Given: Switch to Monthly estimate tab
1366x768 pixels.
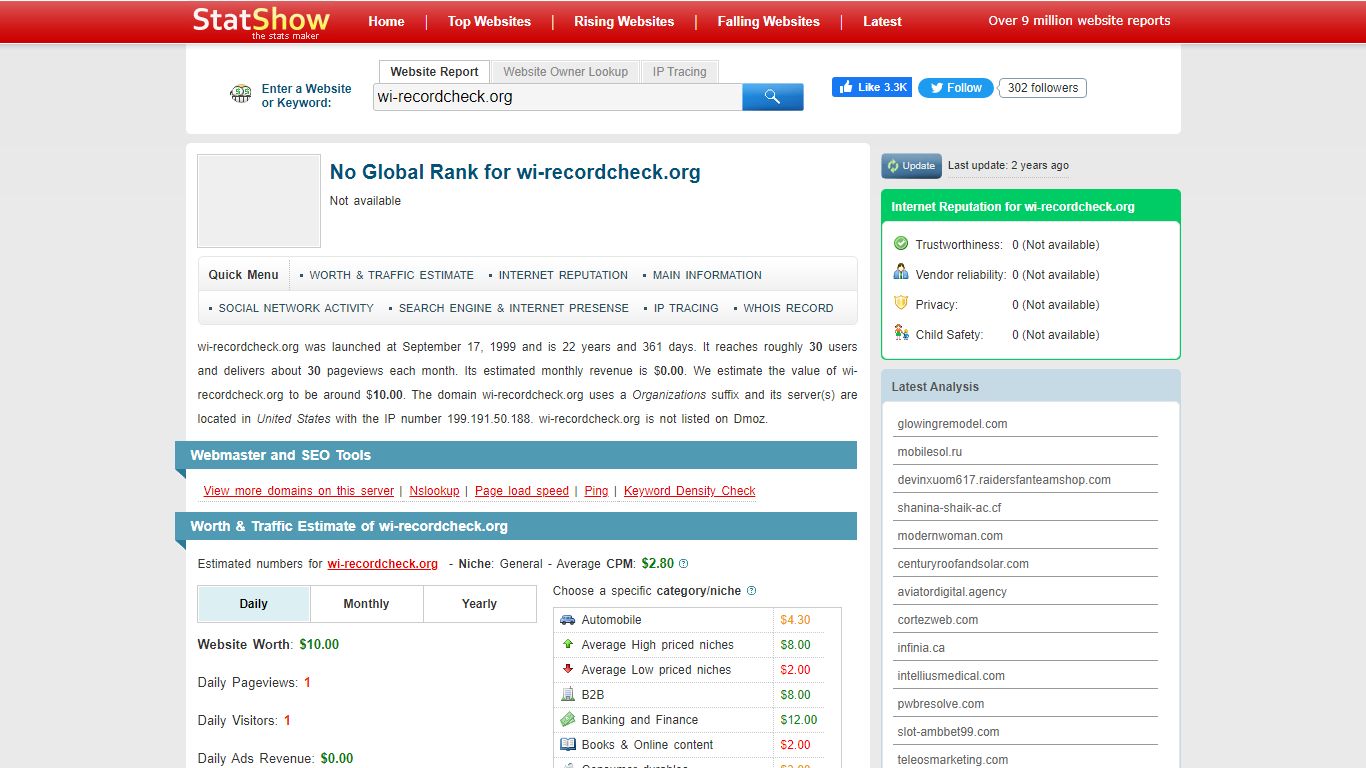Looking at the screenshot, I should click(x=367, y=604).
